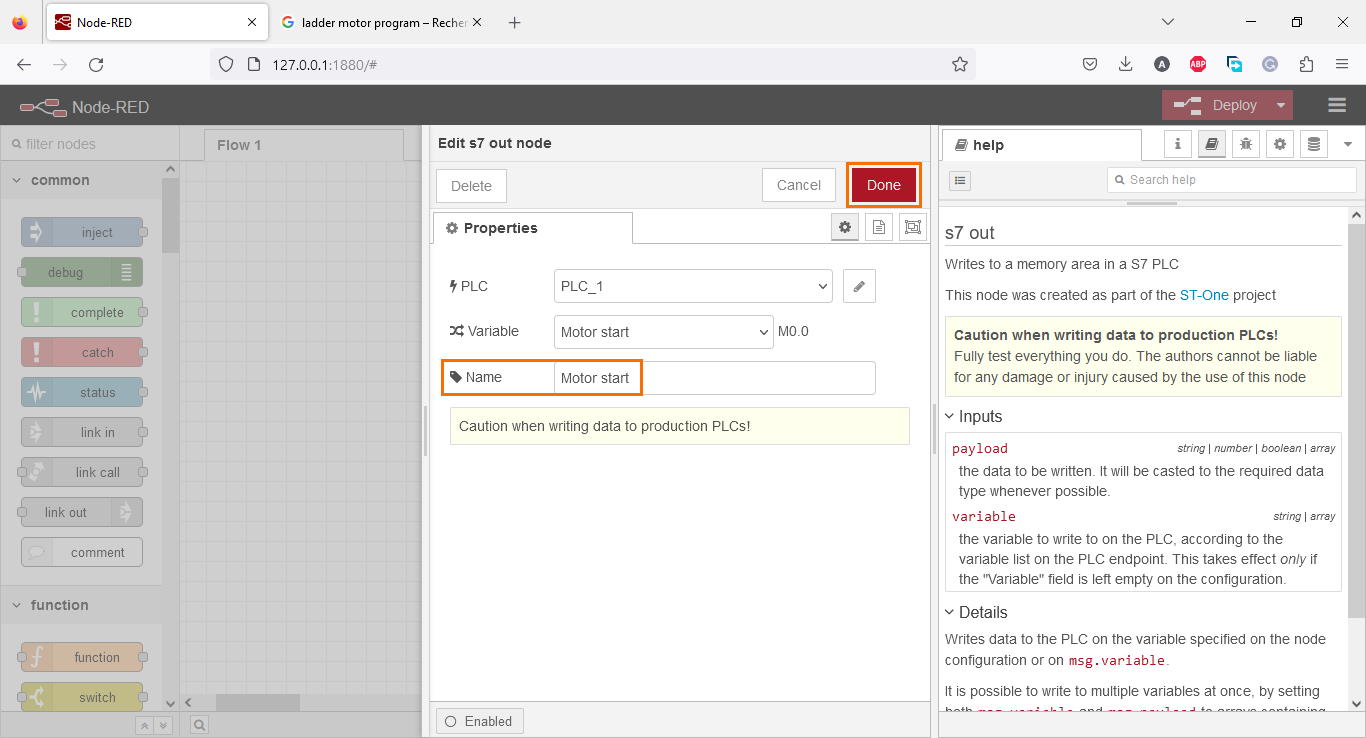Image resolution: width=1366 pixels, height=738 pixels.
Task: Select the debug node from the palette
Action: coord(81,272)
